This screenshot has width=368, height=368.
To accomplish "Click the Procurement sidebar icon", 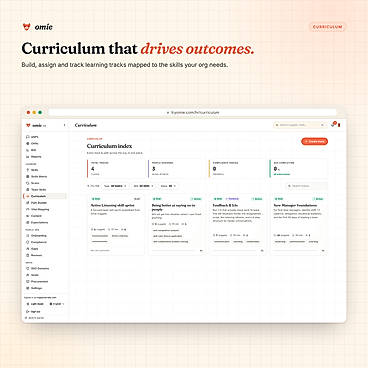I will click(28, 282).
